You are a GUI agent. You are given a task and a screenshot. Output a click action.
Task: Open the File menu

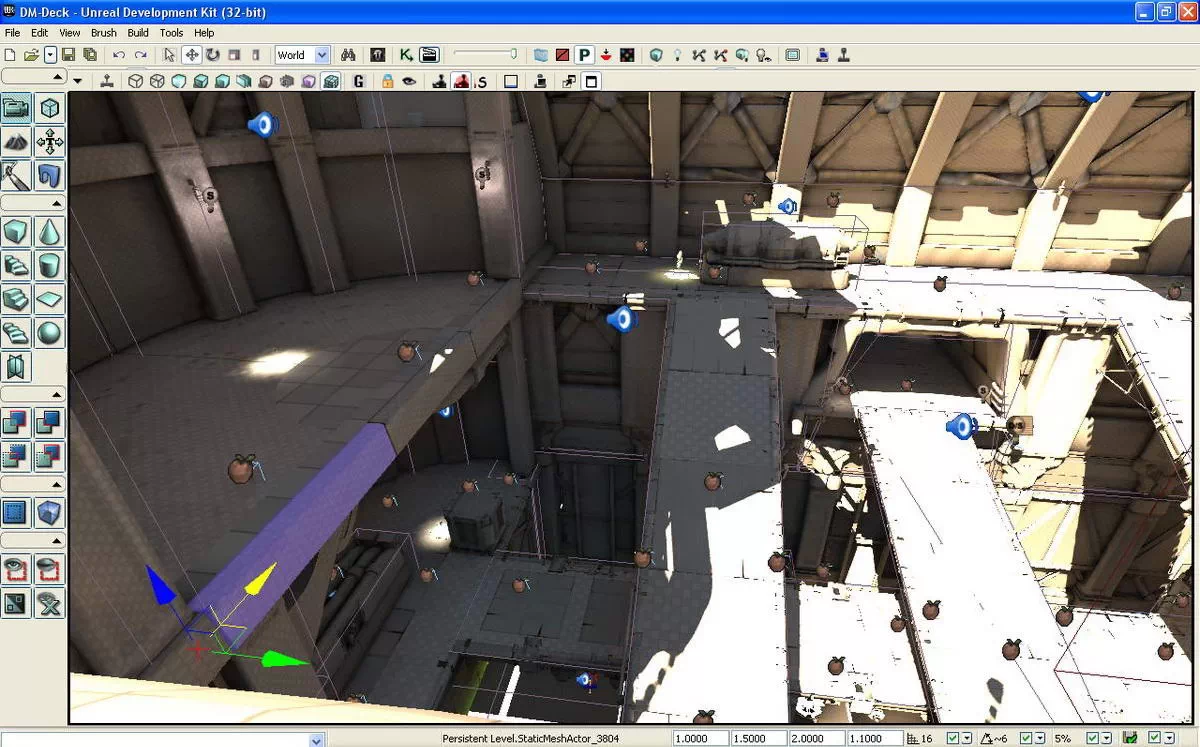coord(12,33)
